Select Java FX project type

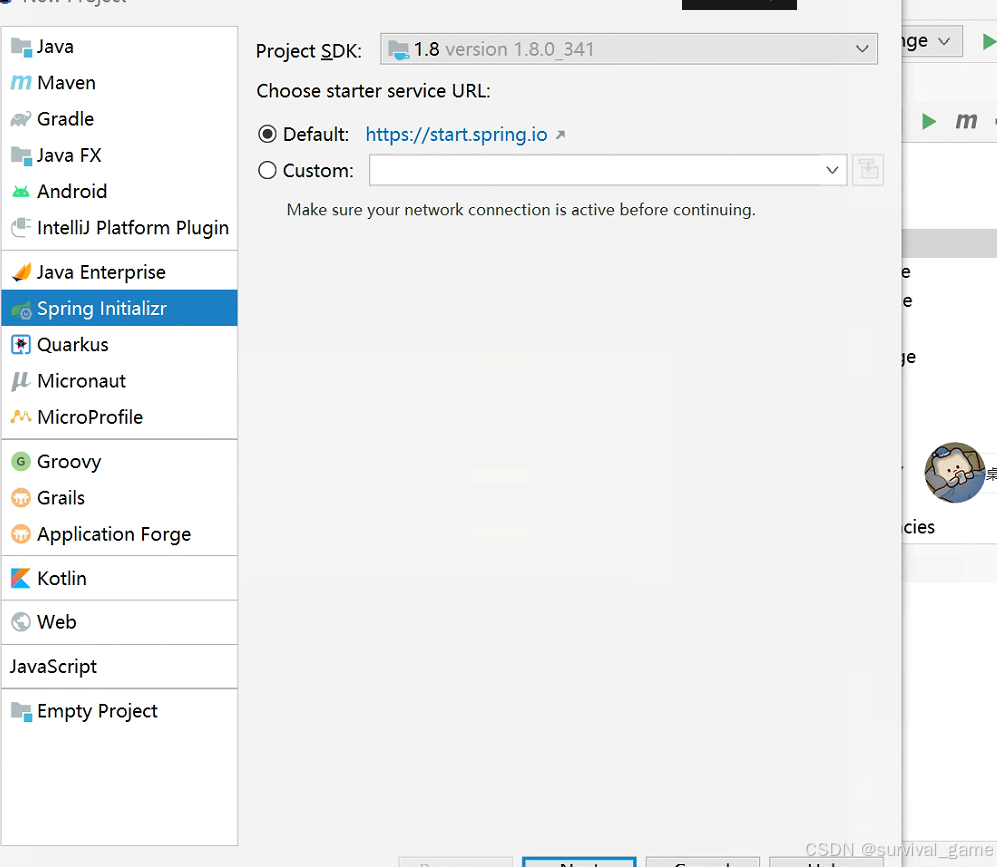tap(120, 156)
